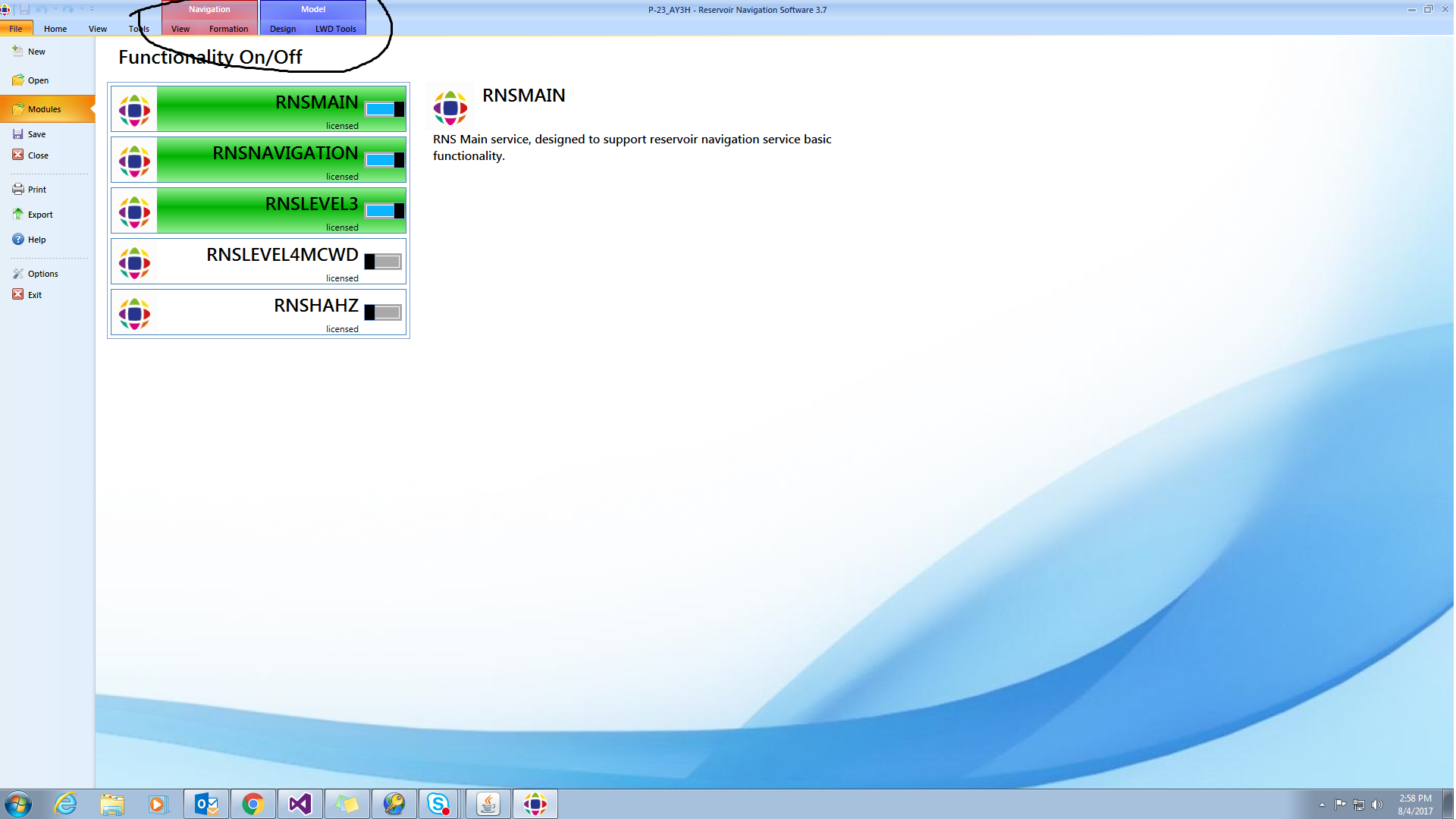Show hidden system tray icons

[1322, 805]
